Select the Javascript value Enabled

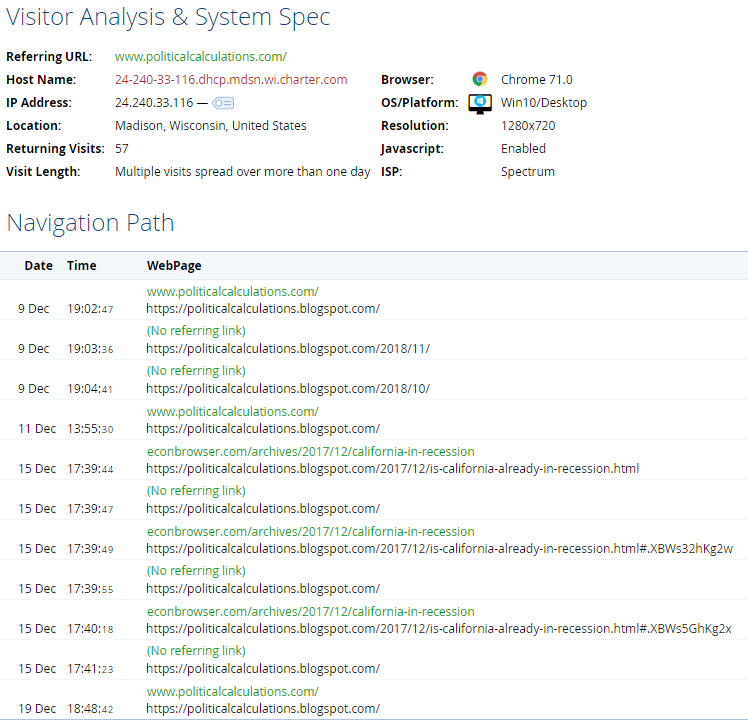523,149
